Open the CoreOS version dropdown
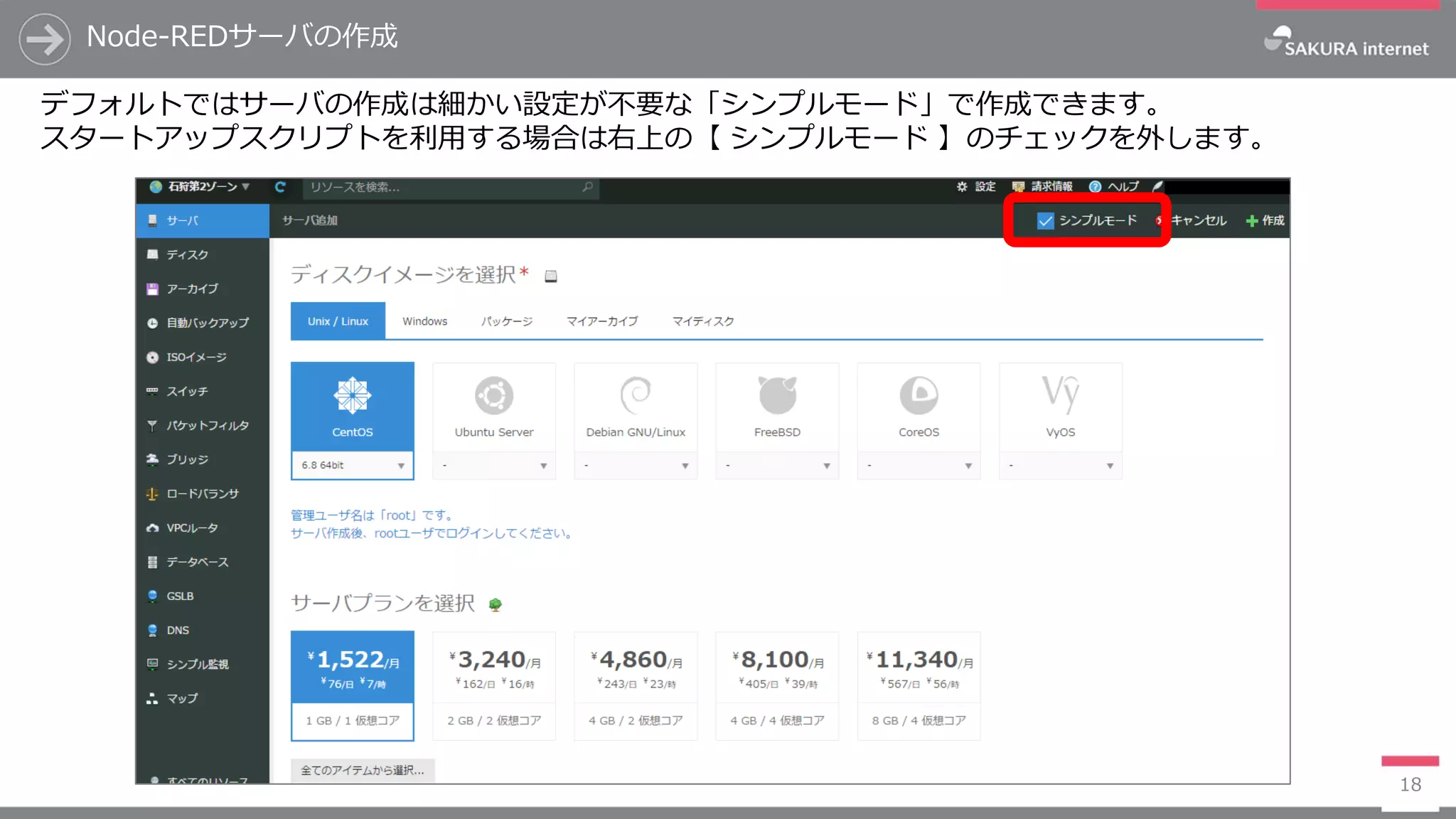The image size is (1456, 819). coord(919,466)
